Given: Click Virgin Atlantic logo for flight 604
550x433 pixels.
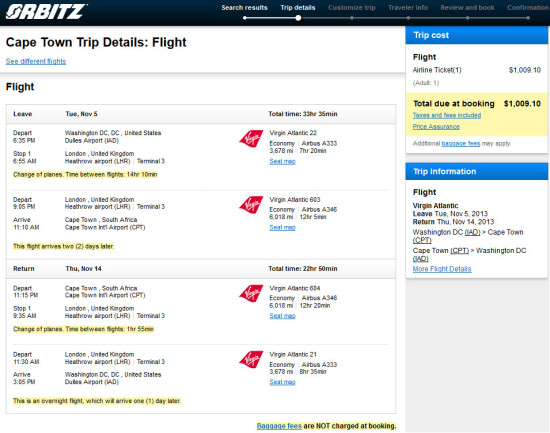Looking at the screenshot, I should (x=251, y=293).
